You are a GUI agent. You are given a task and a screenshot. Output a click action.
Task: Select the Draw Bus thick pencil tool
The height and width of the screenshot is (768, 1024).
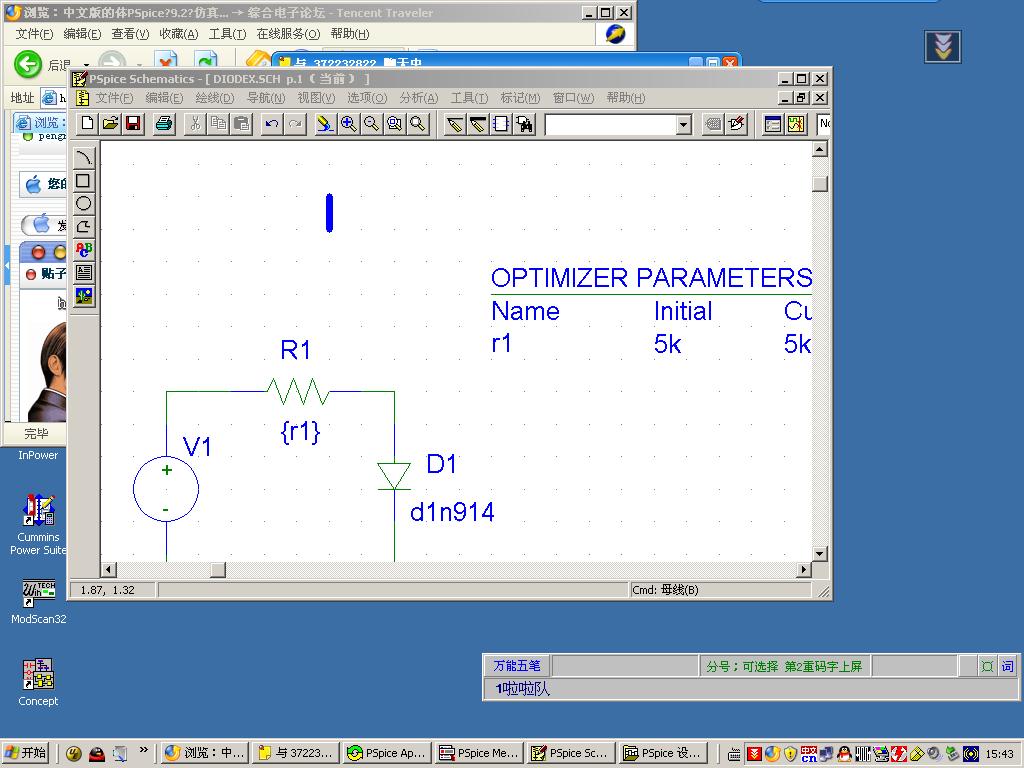(478, 123)
